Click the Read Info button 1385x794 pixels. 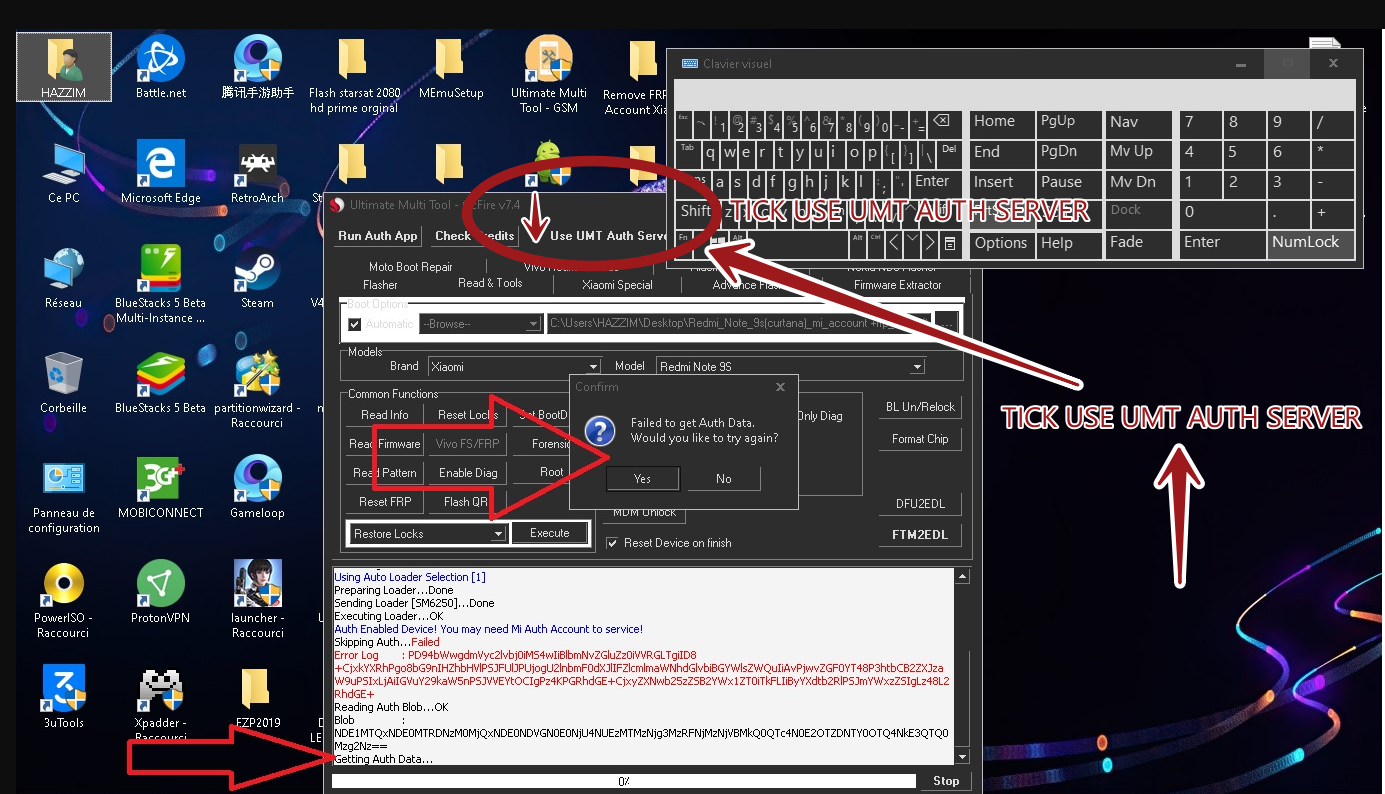click(385, 415)
